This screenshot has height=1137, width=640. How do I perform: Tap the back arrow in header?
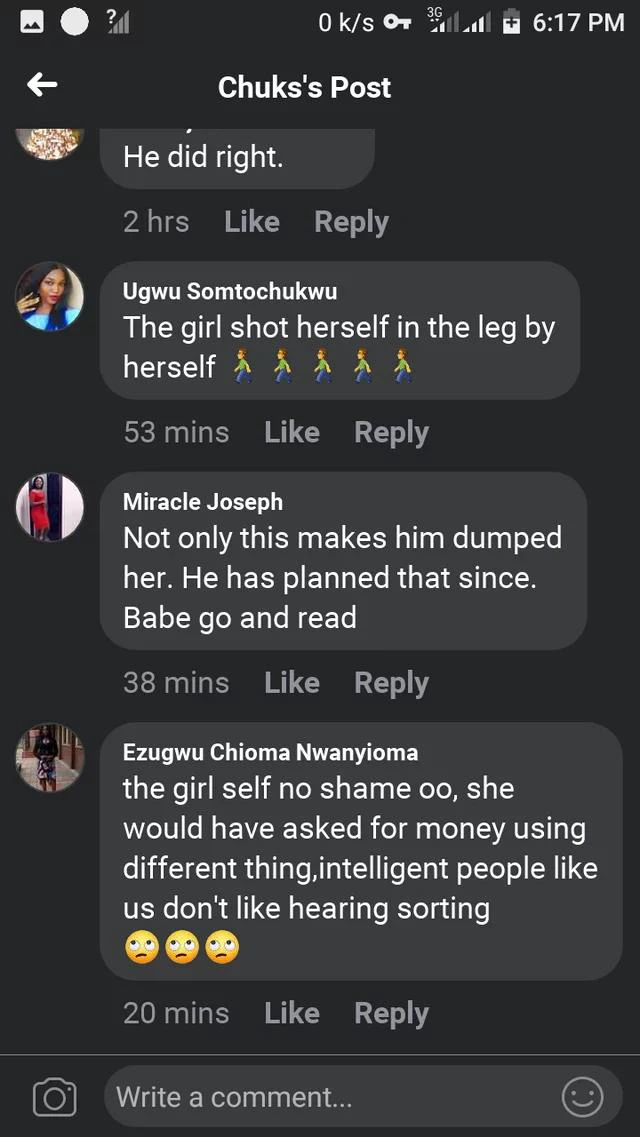pos(42,86)
